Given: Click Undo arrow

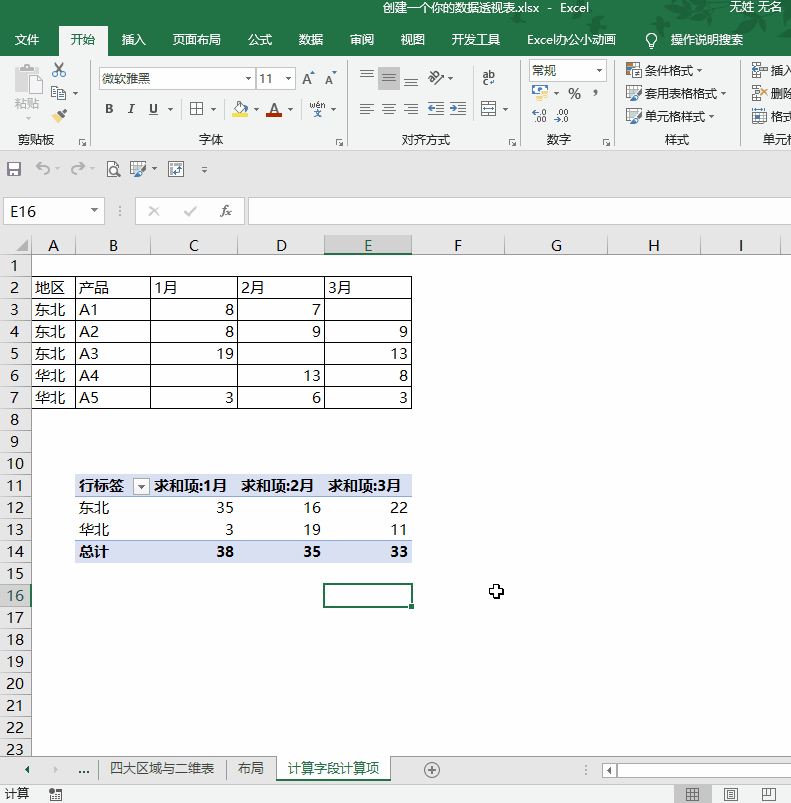Looking at the screenshot, I should (x=42, y=168).
